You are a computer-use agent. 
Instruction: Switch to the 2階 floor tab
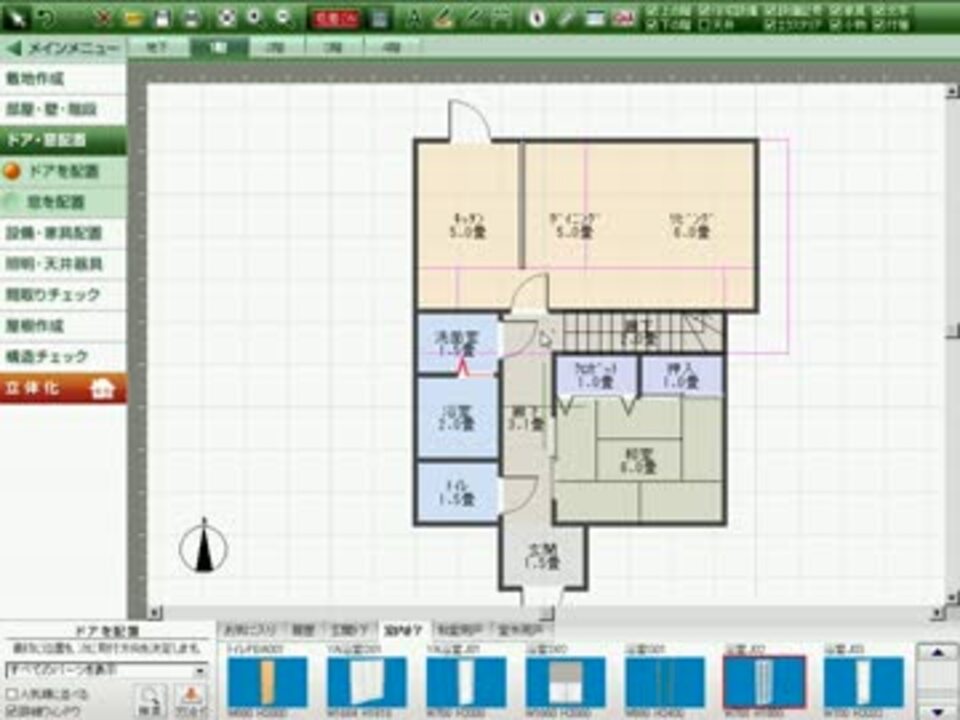276,48
